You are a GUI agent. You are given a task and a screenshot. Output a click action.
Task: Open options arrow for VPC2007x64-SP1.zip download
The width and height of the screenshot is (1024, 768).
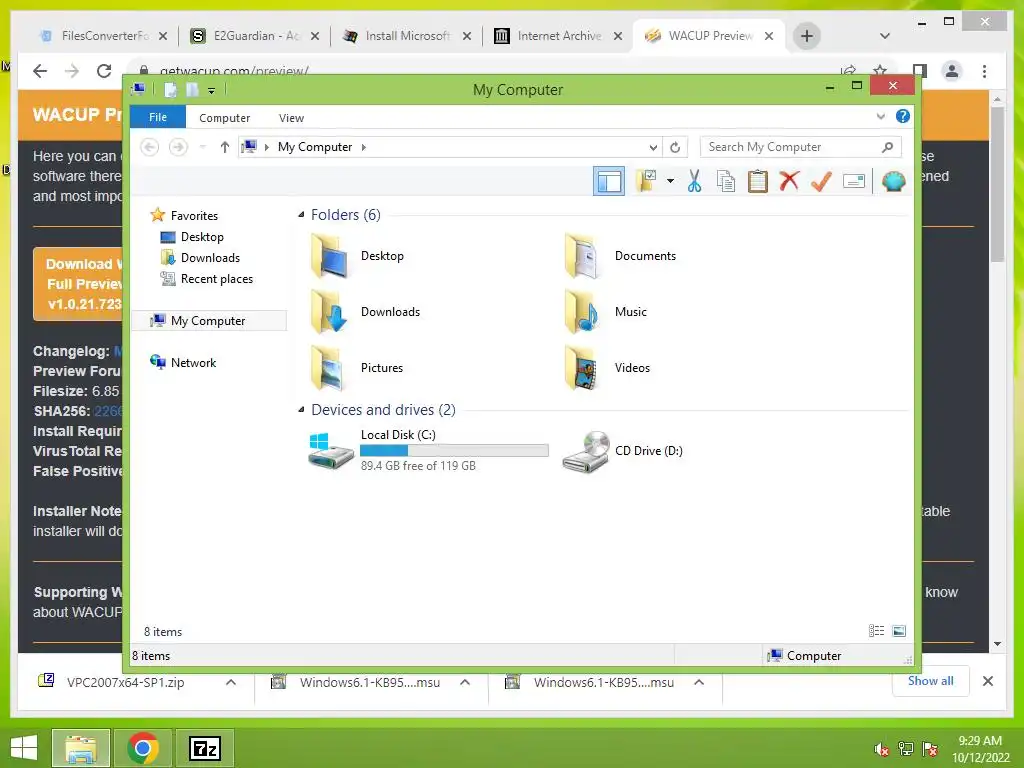point(231,682)
